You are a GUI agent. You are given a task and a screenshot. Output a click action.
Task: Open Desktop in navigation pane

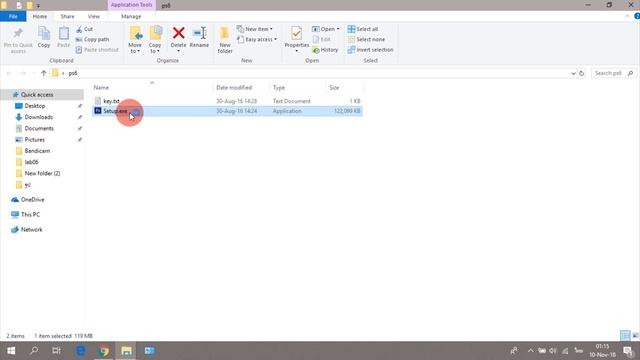click(x=35, y=106)
